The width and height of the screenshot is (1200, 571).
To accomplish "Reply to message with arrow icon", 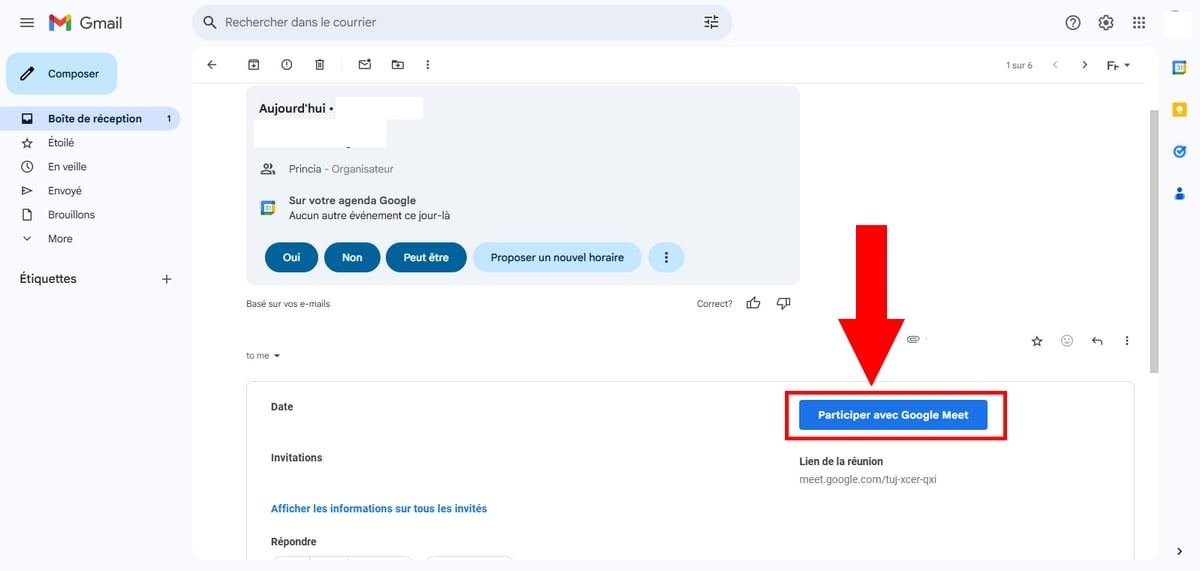I will point(1097,341).
